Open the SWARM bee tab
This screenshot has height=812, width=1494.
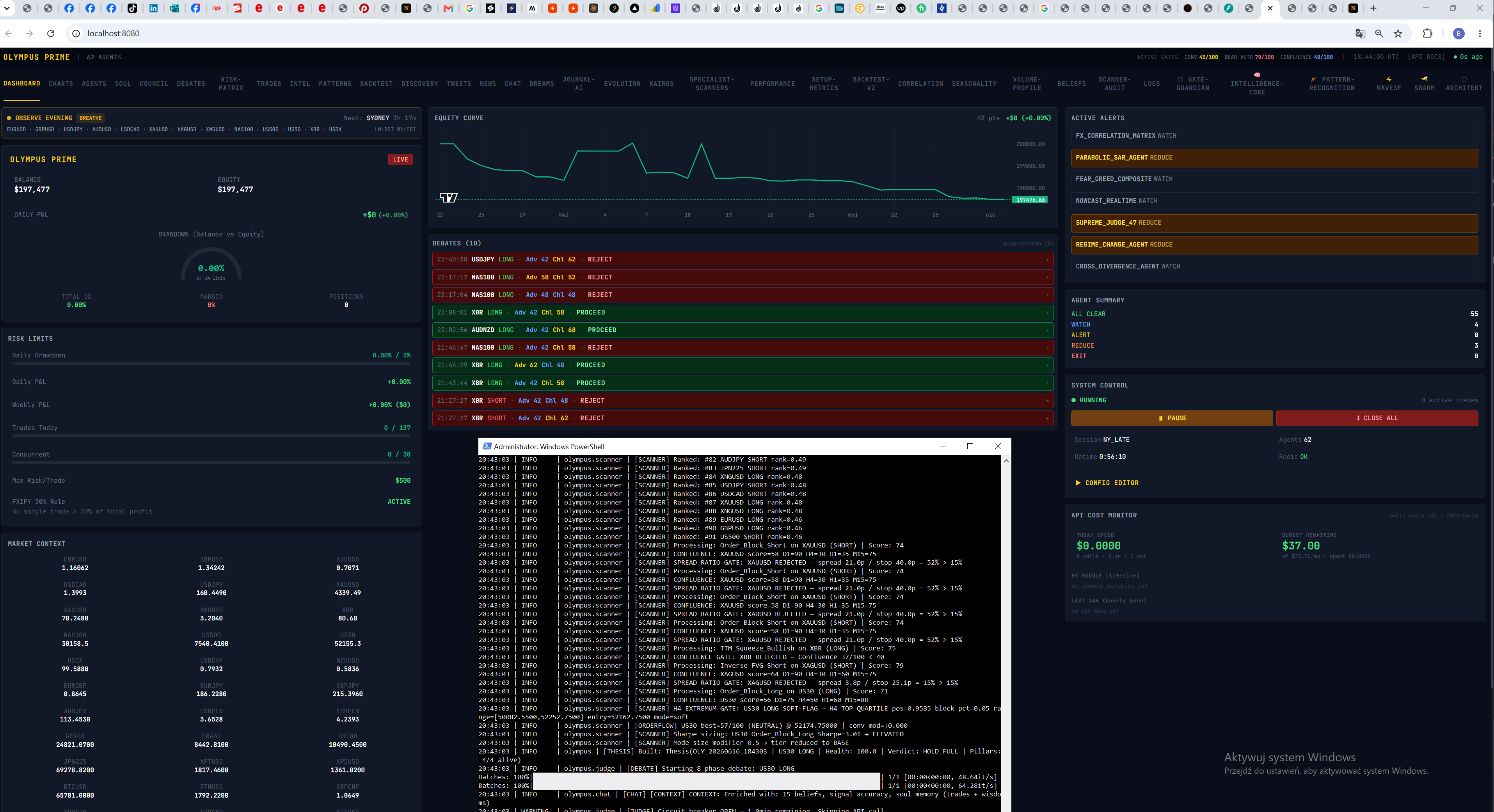1425,84
